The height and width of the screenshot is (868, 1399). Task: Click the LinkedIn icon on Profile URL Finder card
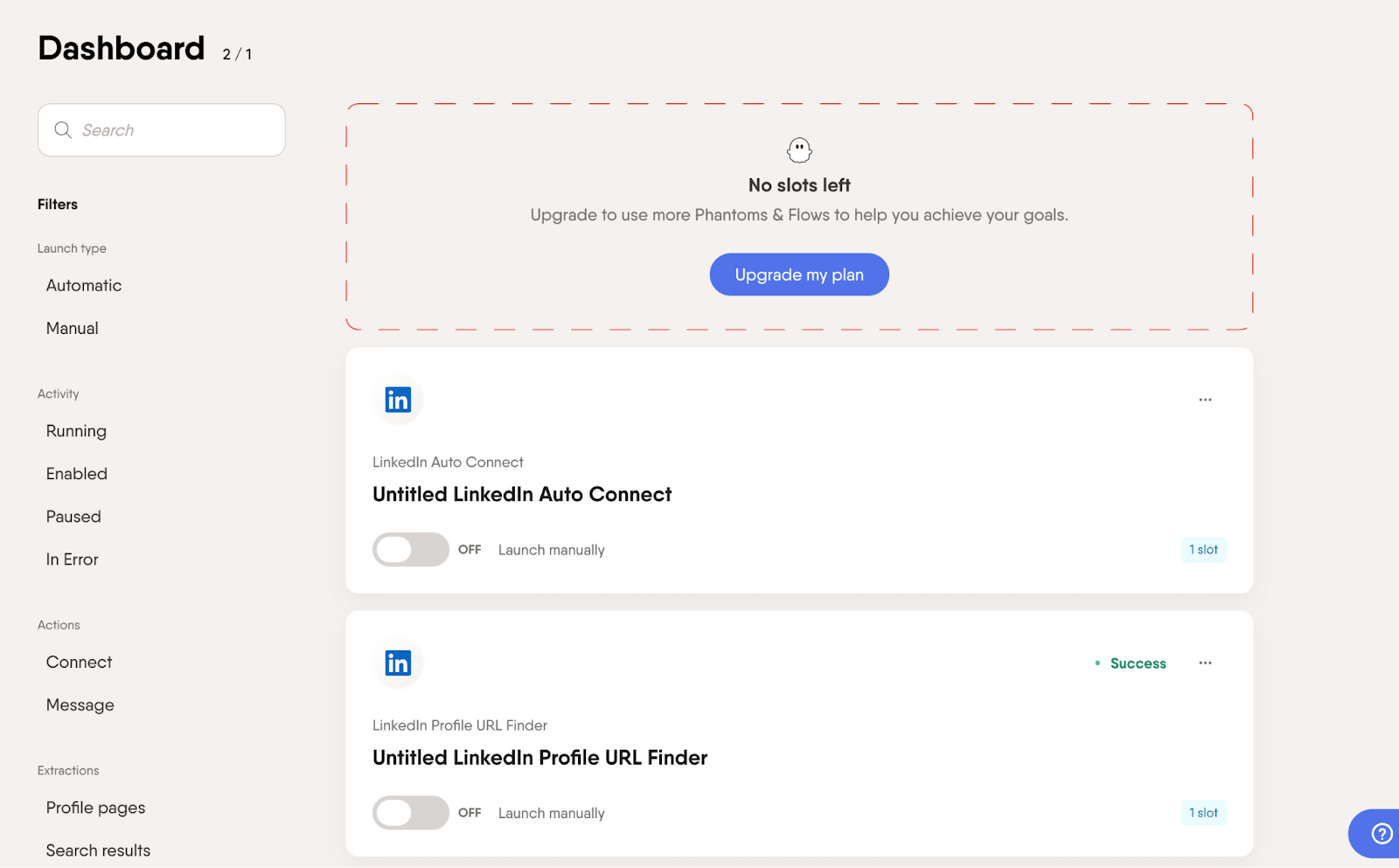coord(398,663)
